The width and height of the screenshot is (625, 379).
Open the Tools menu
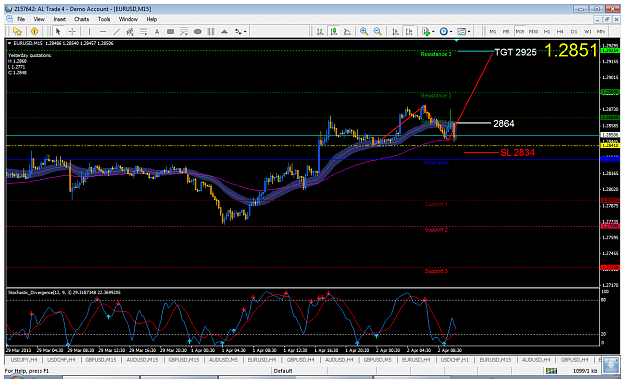point(104,19)
